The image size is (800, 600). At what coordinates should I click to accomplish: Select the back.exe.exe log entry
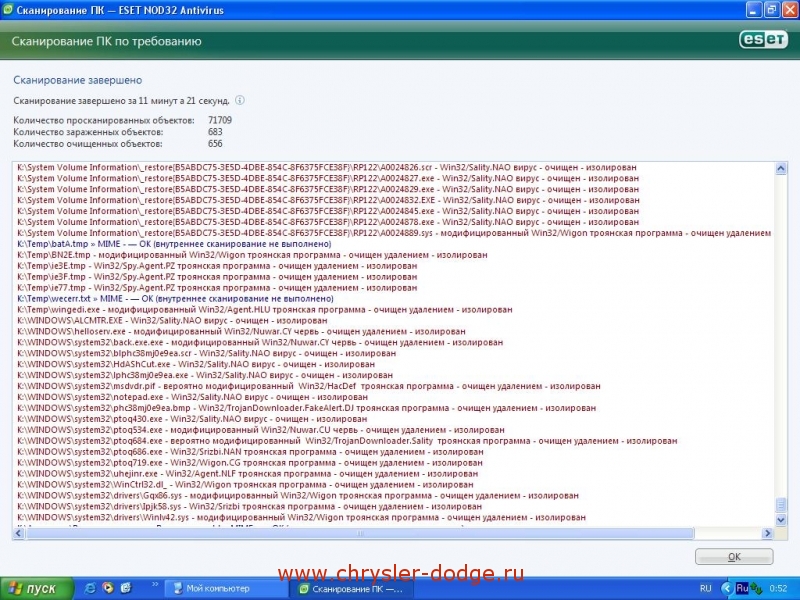tap(260, 343)
